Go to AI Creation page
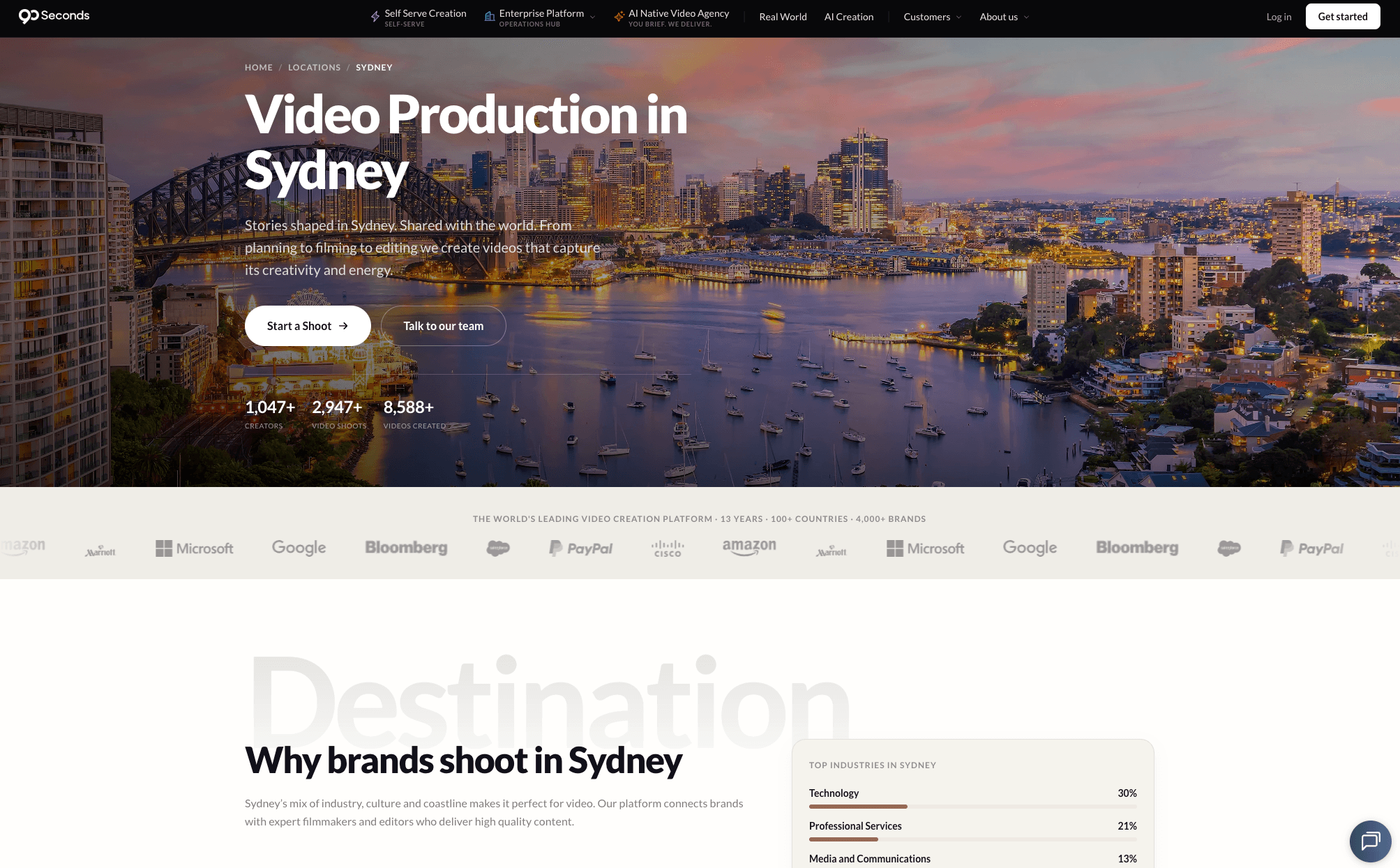1400x868 pixels. point(849,17)
